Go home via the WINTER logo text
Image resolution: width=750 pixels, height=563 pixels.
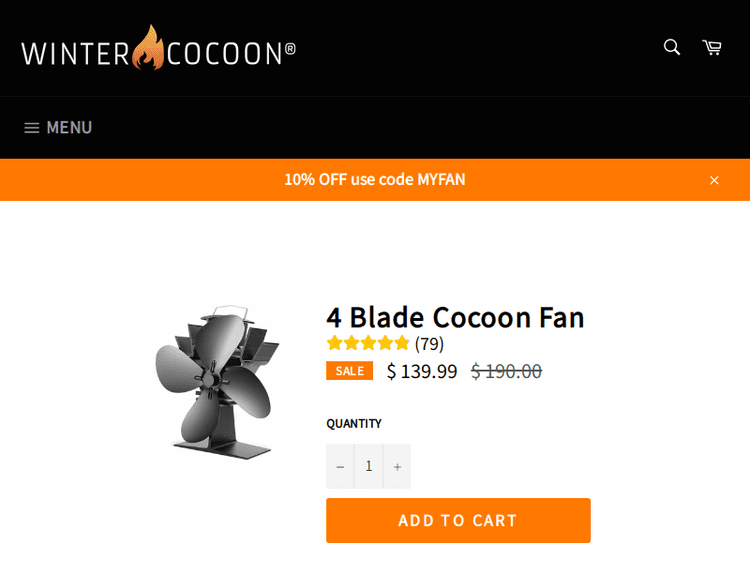pyautogui.click(x=75, y=53)
